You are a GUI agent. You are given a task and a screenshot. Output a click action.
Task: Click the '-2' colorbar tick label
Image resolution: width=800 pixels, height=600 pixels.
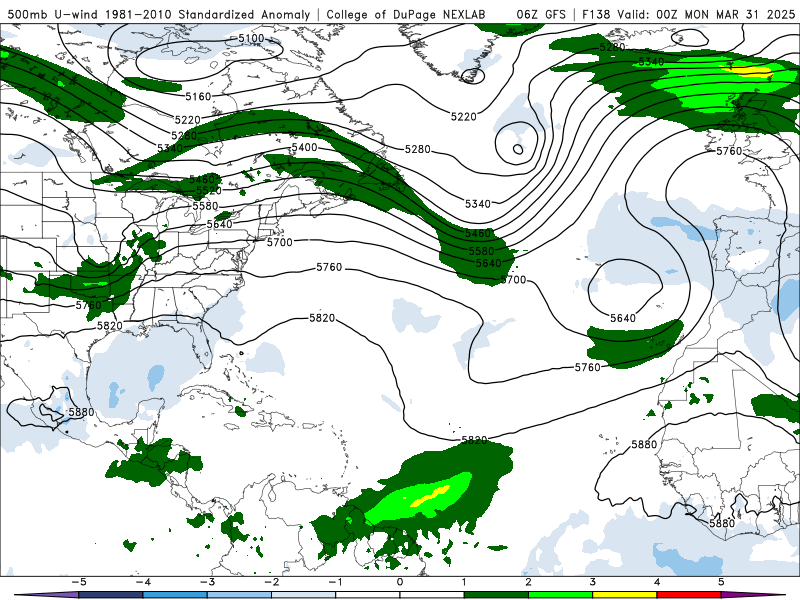tap(271, 582)
